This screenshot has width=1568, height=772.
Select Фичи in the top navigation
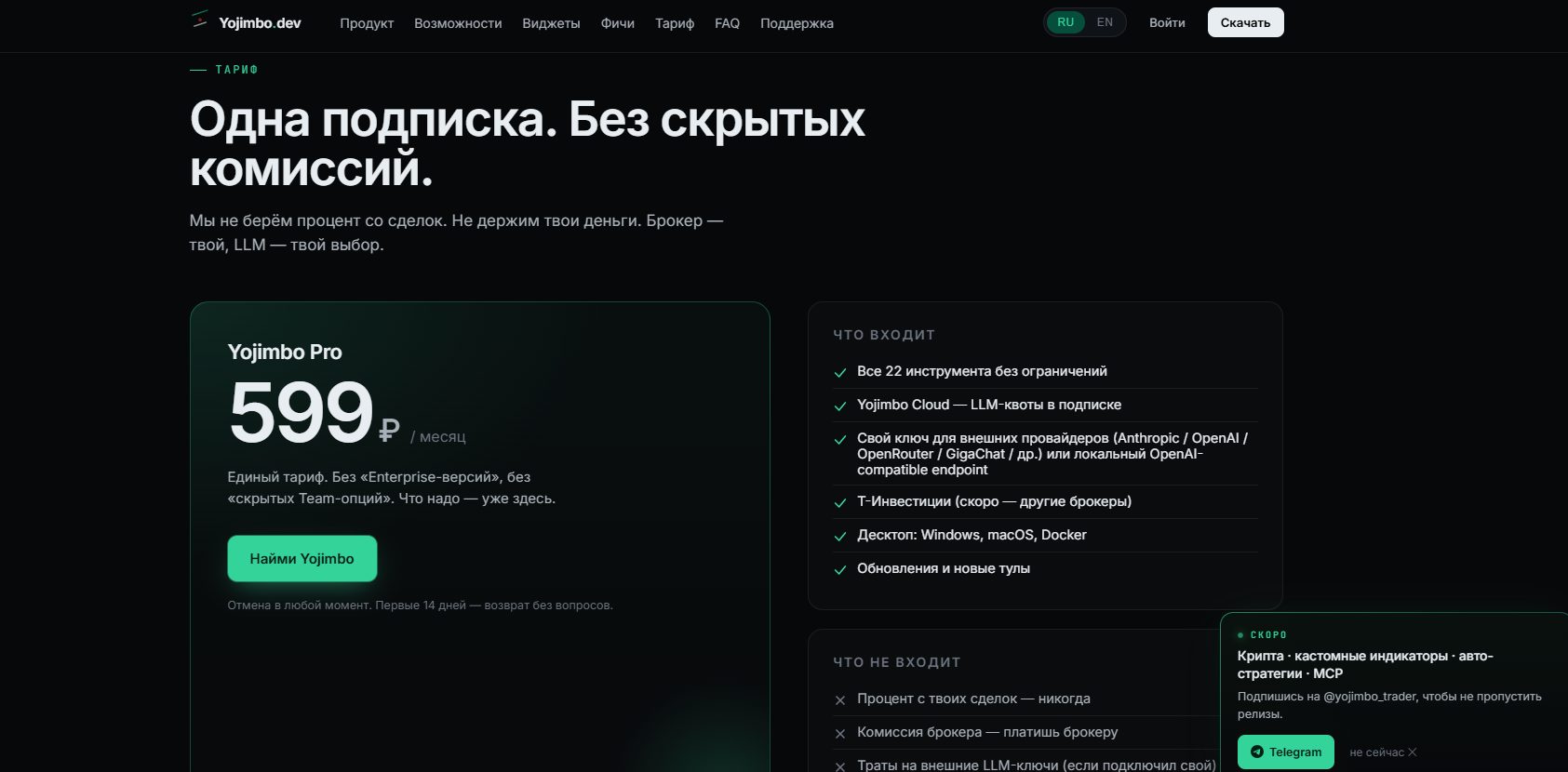pyautogui.click(x=617, y=23)
